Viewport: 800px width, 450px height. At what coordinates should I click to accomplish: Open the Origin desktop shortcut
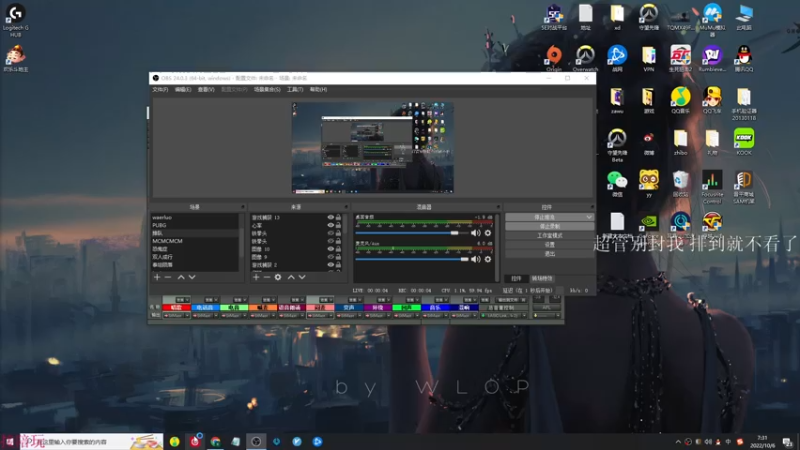point(554,57)
